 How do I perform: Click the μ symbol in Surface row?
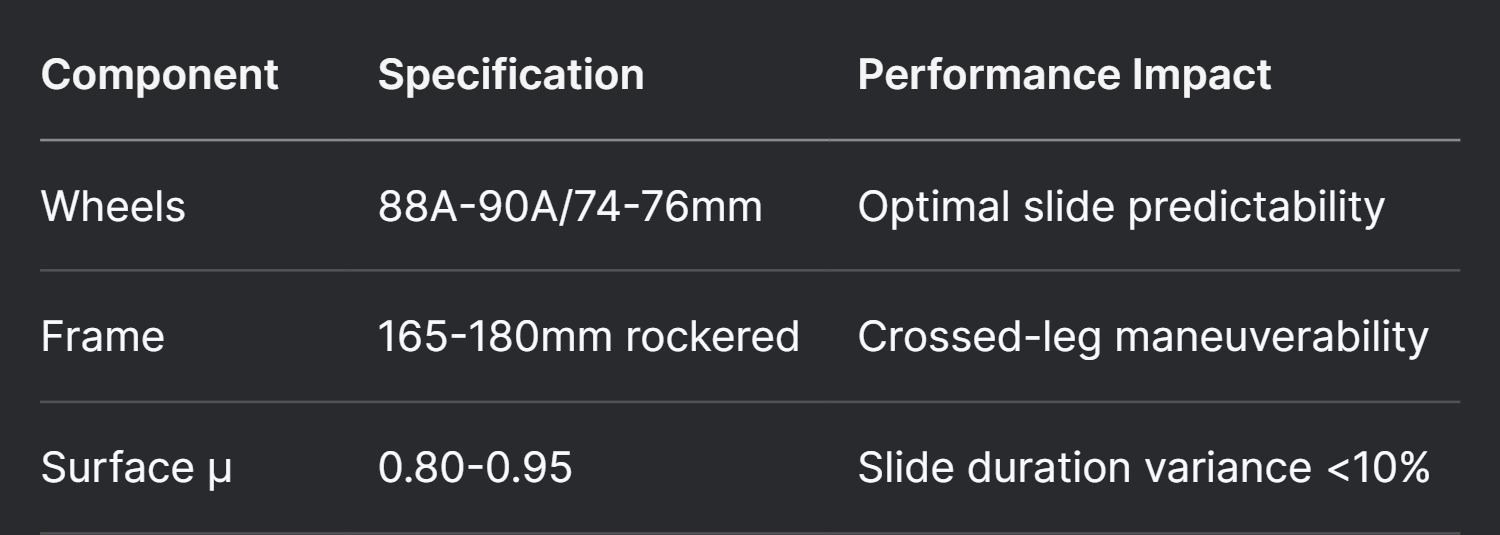pos(219,472)
